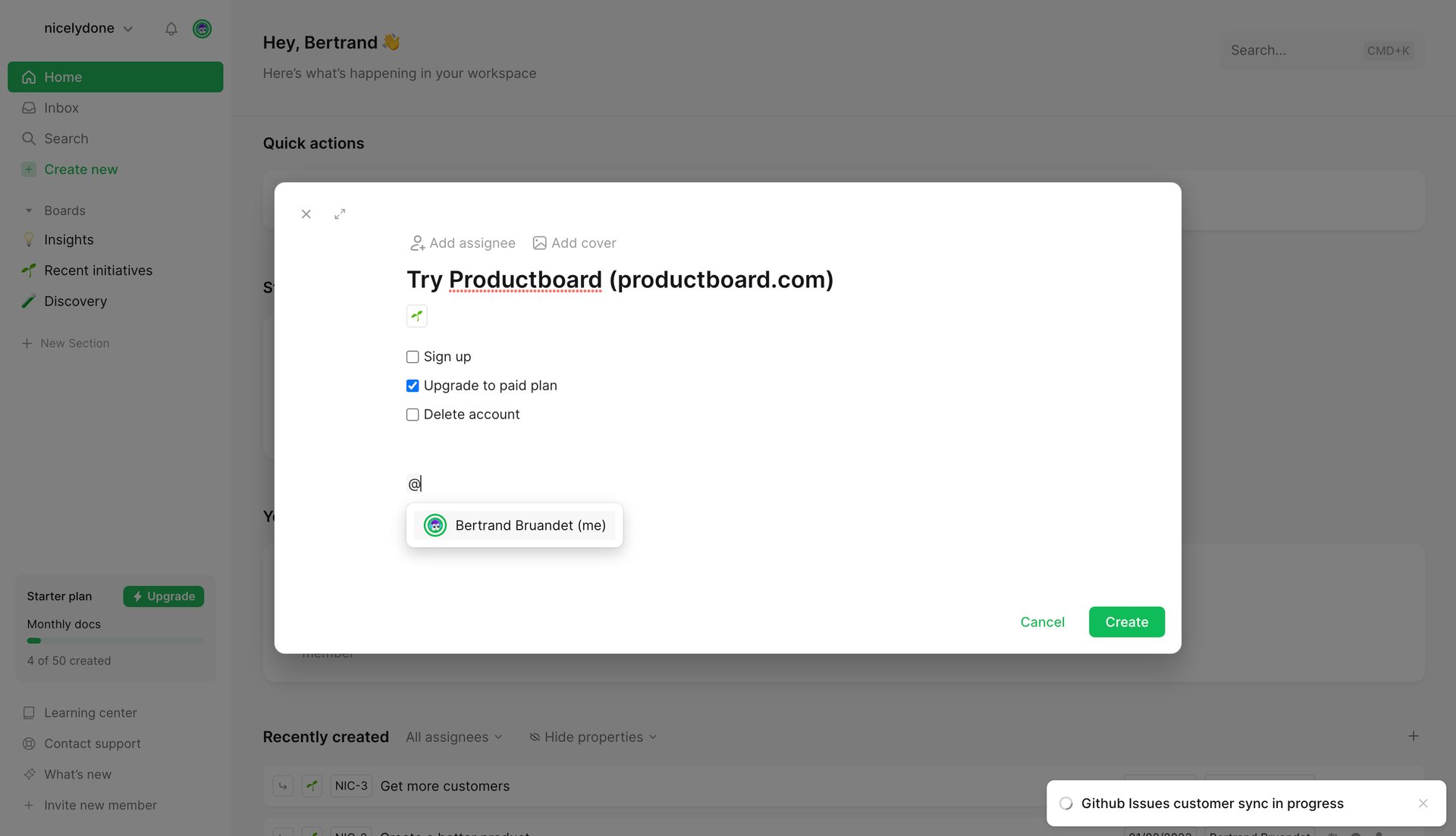Click the Discovery pencil icon
The height and width of the screenshot is (836, 1456).
29,301
